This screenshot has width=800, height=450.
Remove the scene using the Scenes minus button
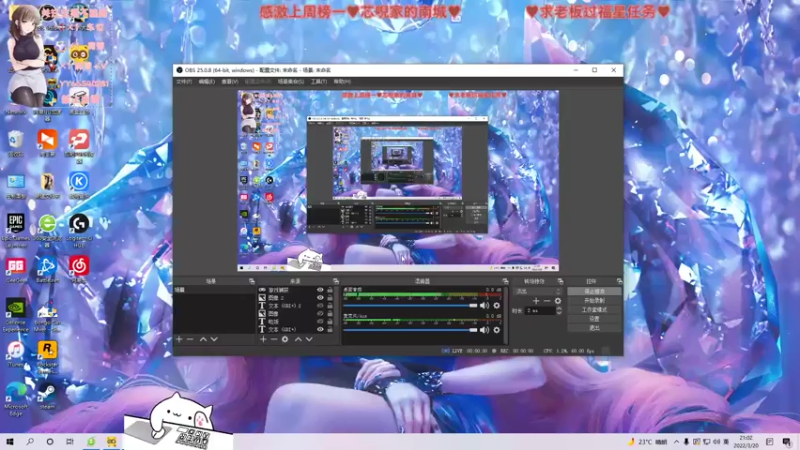pos(190,339)
